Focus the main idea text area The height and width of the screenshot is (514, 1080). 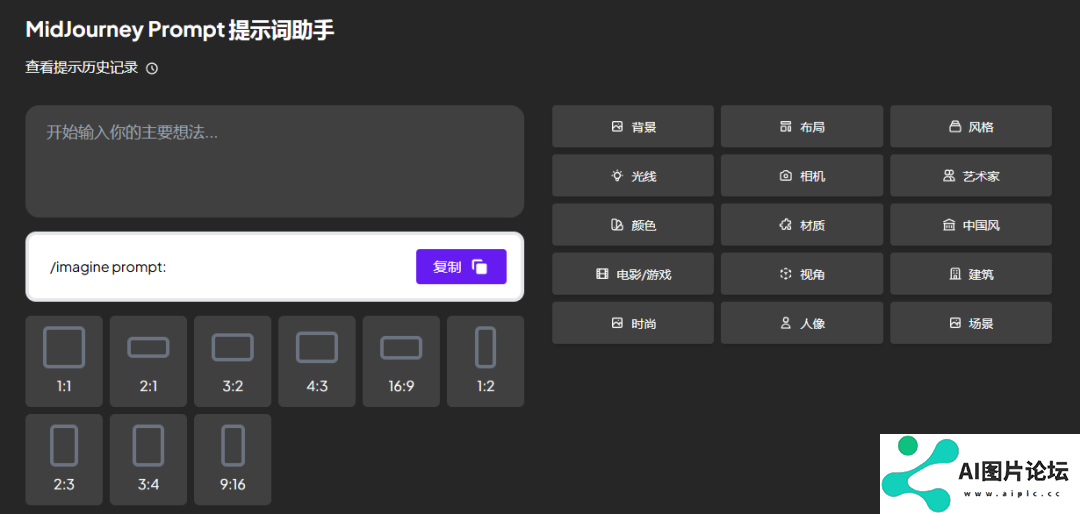pyautogui.click(x=275, y=161)
